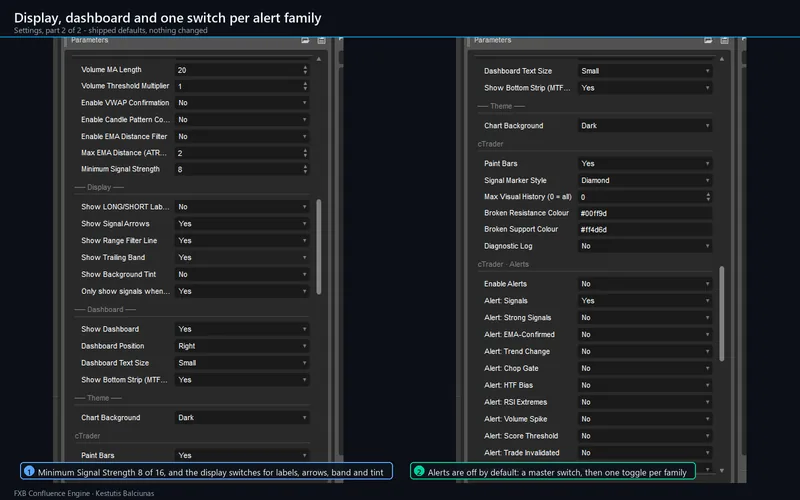Click the Max Visual History spinner arrows
800x500 pixels.
click(708, 197)
